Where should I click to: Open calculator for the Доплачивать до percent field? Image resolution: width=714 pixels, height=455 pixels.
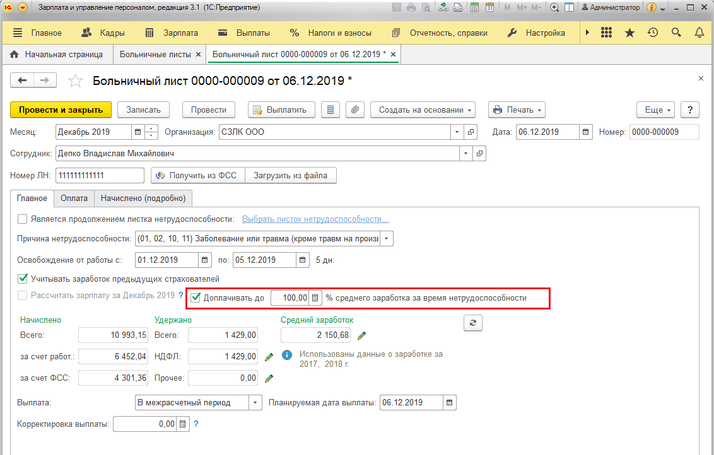coord(315,298)
